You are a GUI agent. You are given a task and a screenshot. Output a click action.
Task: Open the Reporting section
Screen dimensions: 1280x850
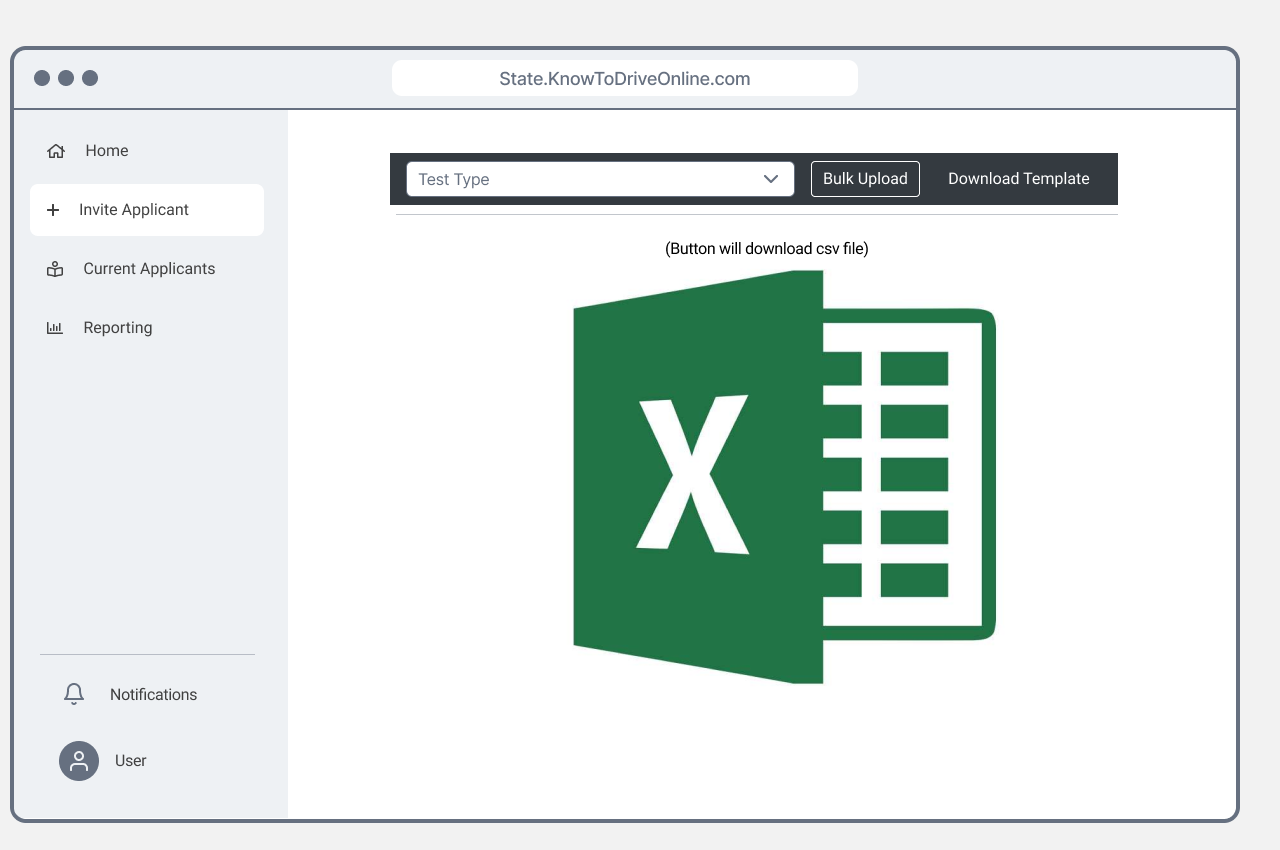pos(118,328)
